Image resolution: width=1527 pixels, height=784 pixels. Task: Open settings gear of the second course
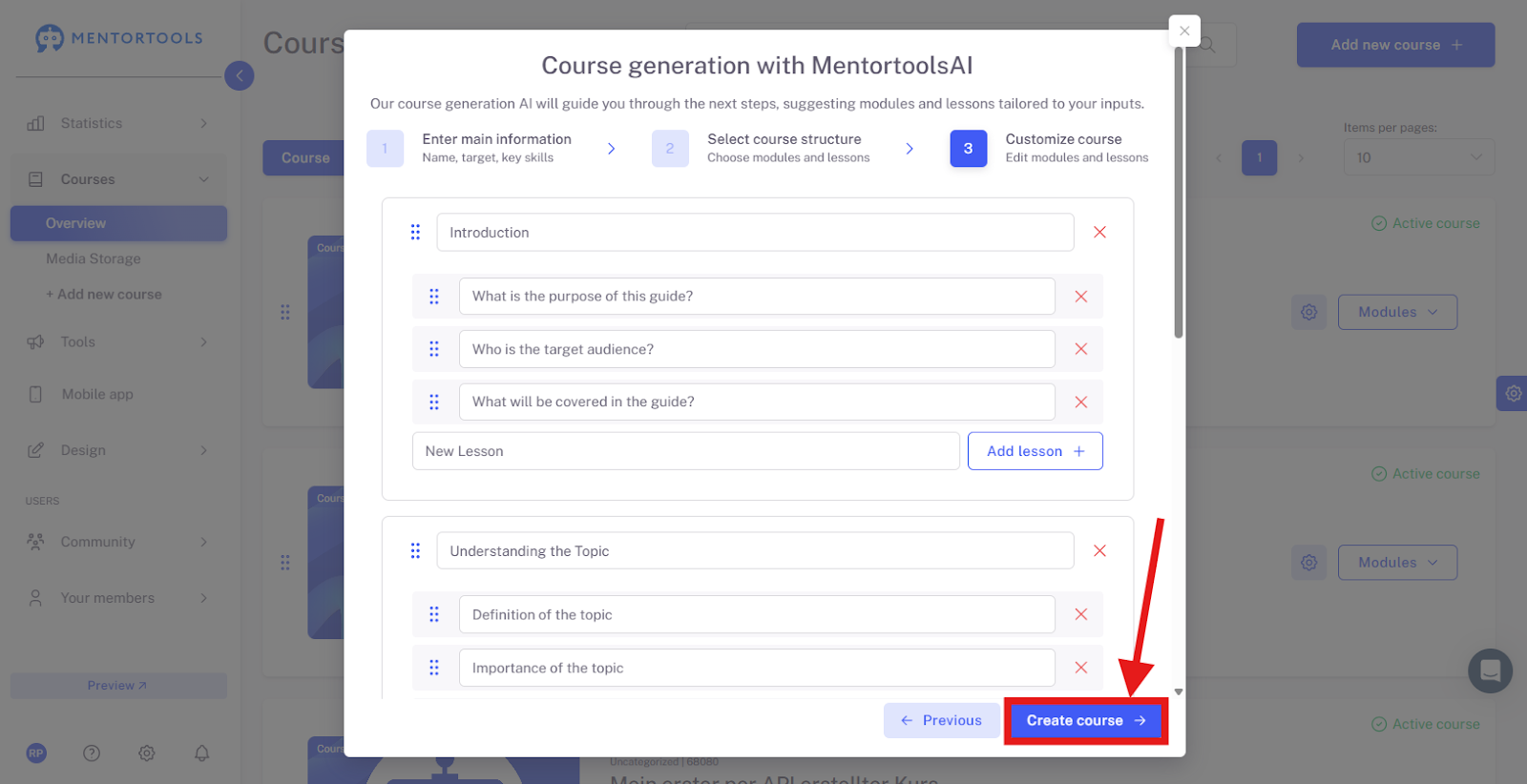1308,563
